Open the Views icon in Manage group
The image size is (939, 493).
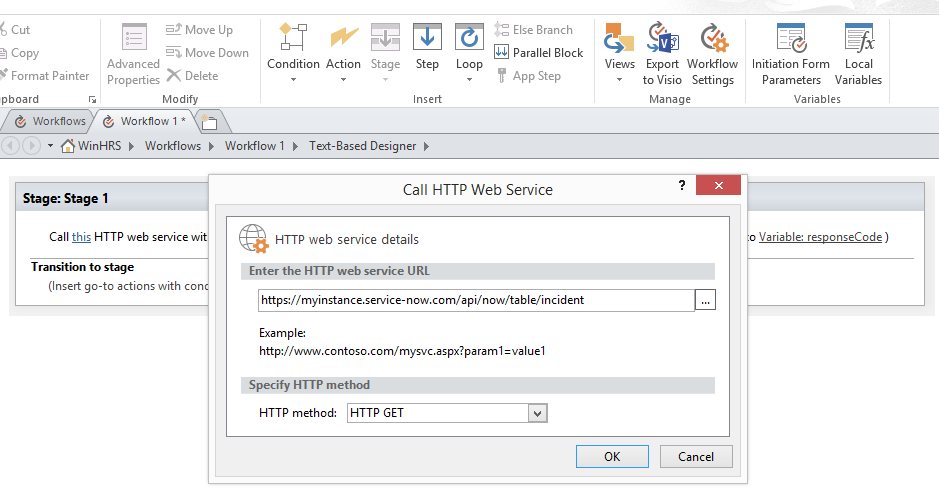tap(619, 38)
